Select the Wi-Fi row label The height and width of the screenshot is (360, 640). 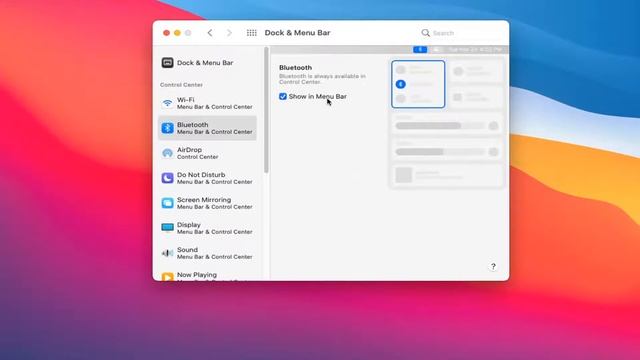point(186,100)
